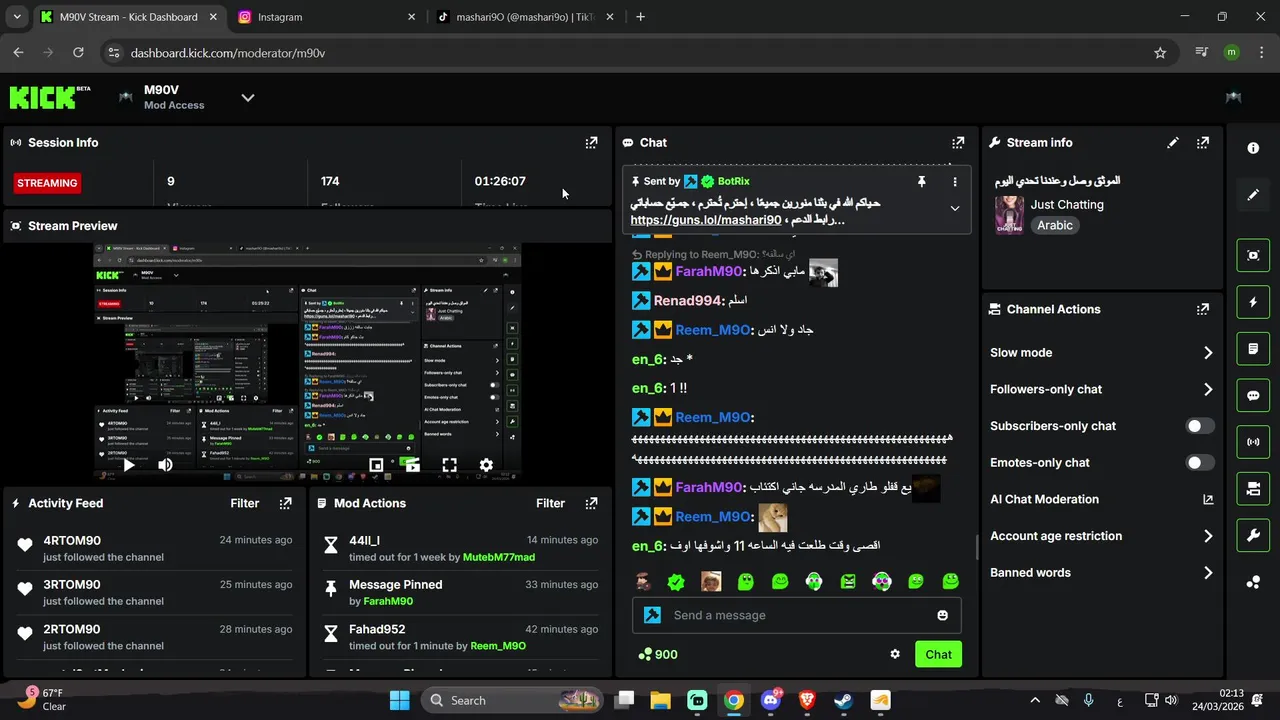This screenshot has width=1280, height=720.
Task: Pop out the Chat panel
Action: [x=958, y=143]
